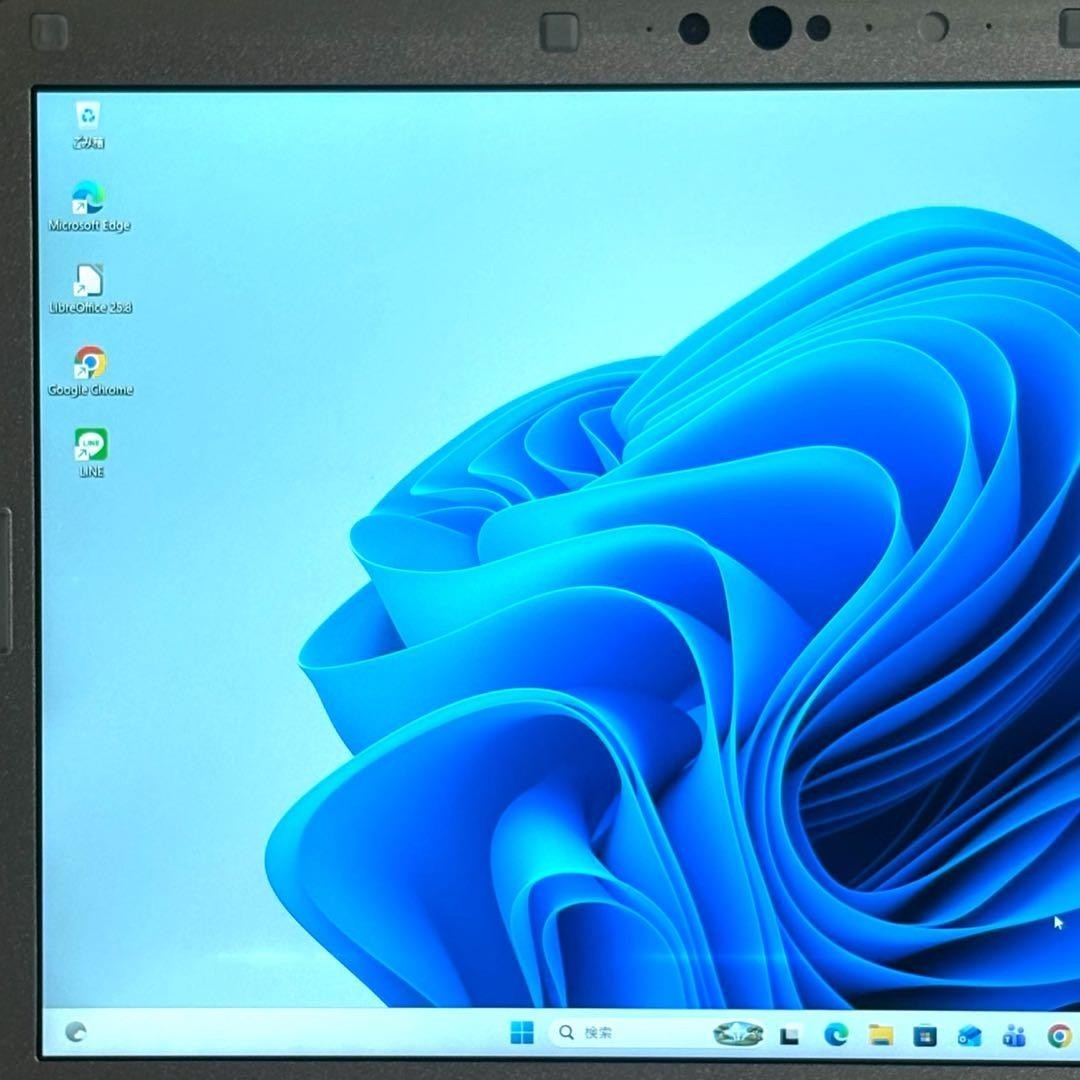Image resolution: width=1080 pixels, height=1080 pixels.
Task: Open the Windows Start menu button
Action: click(x=522, y=1032)
